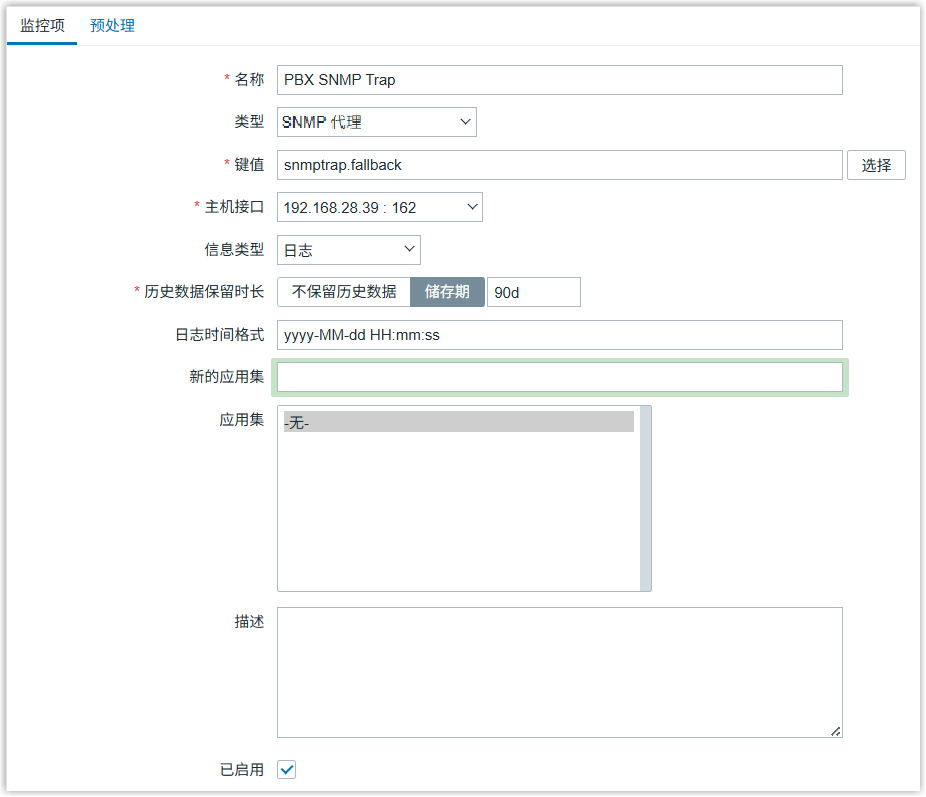The height and width of the screenshot is (797, 926).
Task: Select the 储存期 storage period option
Action: (x=447, y=292)
